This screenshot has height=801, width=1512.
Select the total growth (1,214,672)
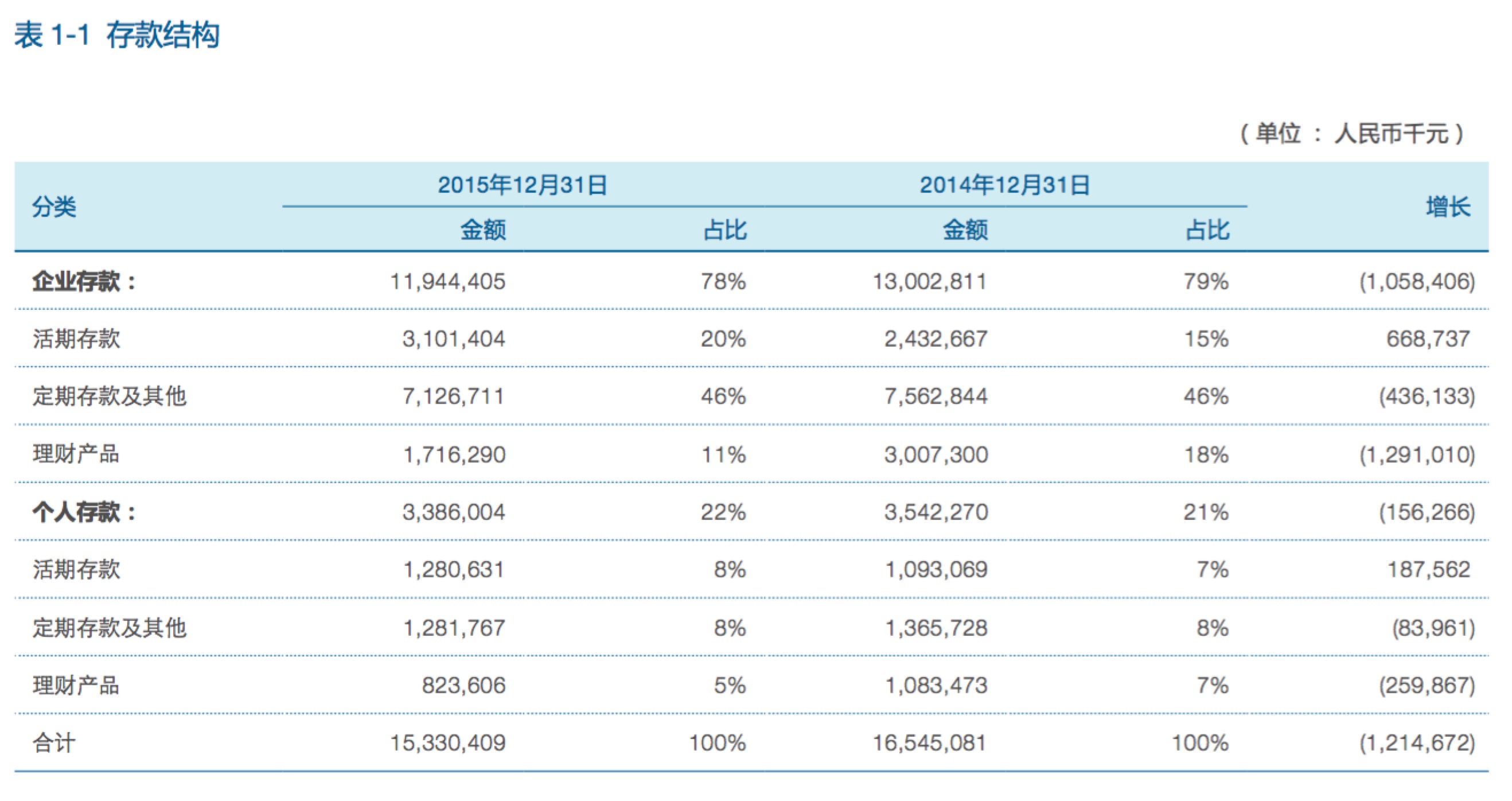pyautogui.click(x=1417, y=744)
